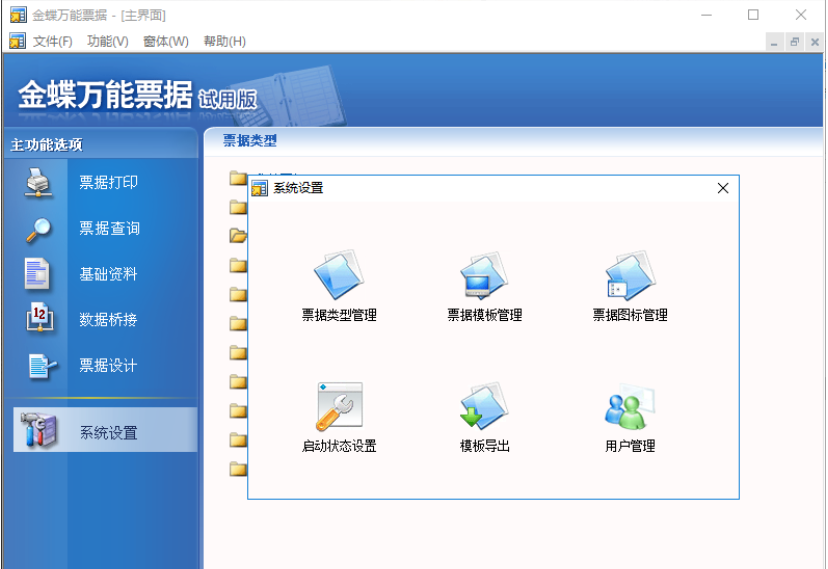Click the 模板导出 export icon
Screen dimensions: 828x569
(x=484, y=406)
